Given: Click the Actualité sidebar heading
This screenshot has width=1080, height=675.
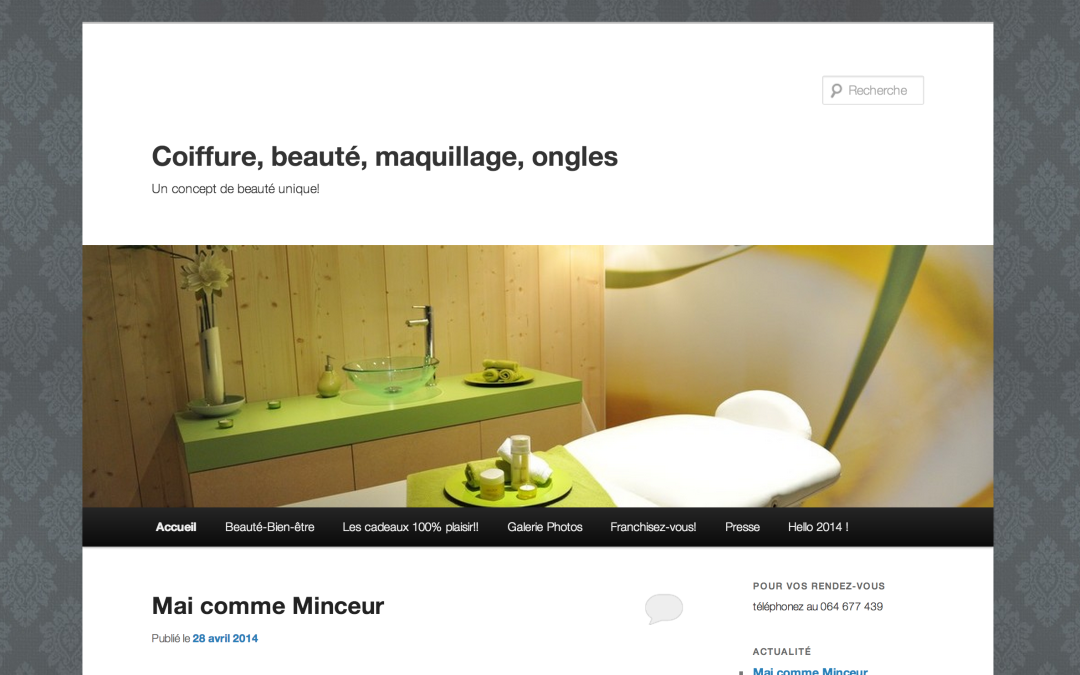Looking at the screenshot, I should point(782,652).
